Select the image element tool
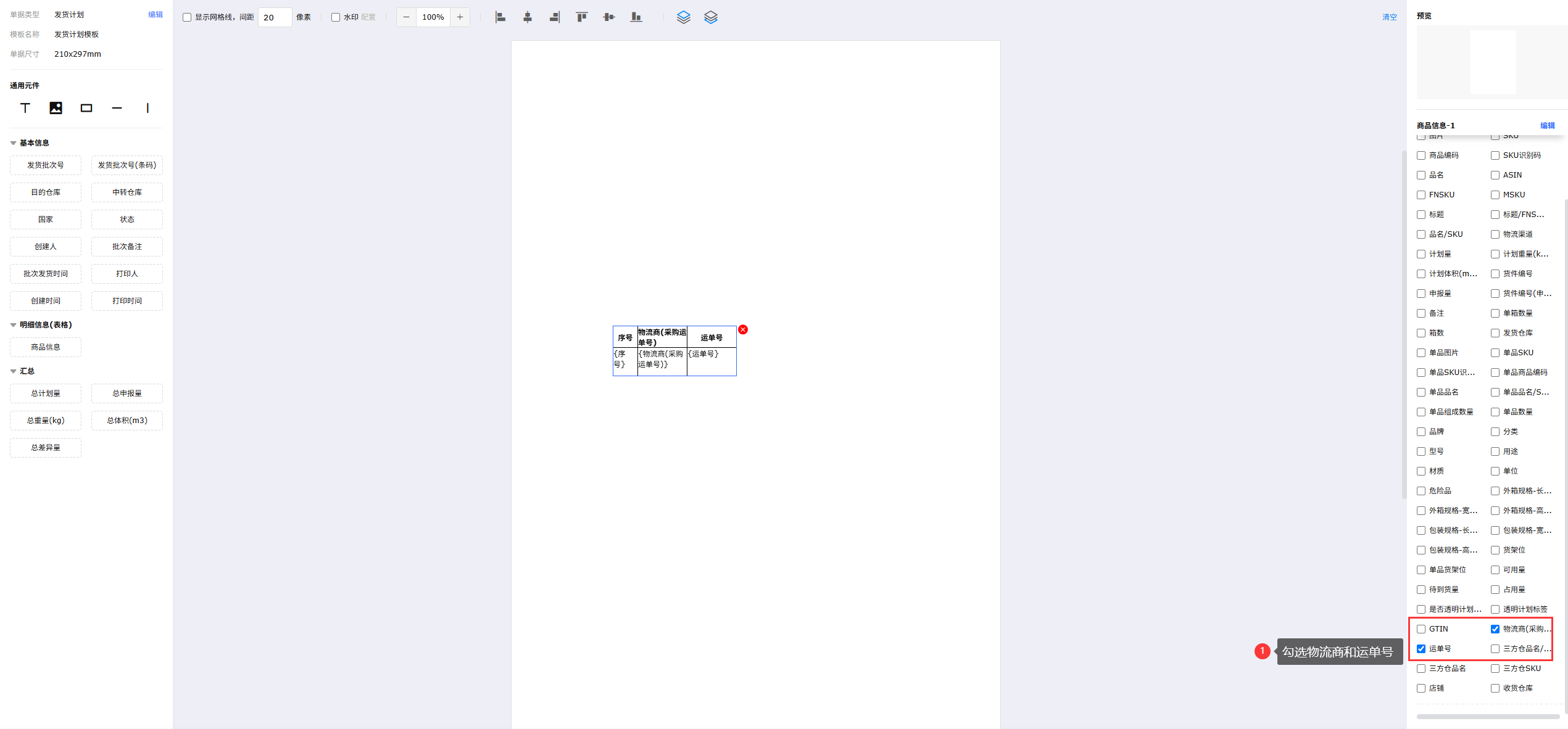Viewport: 1568px width, 729px height. [x=56, y=108]
